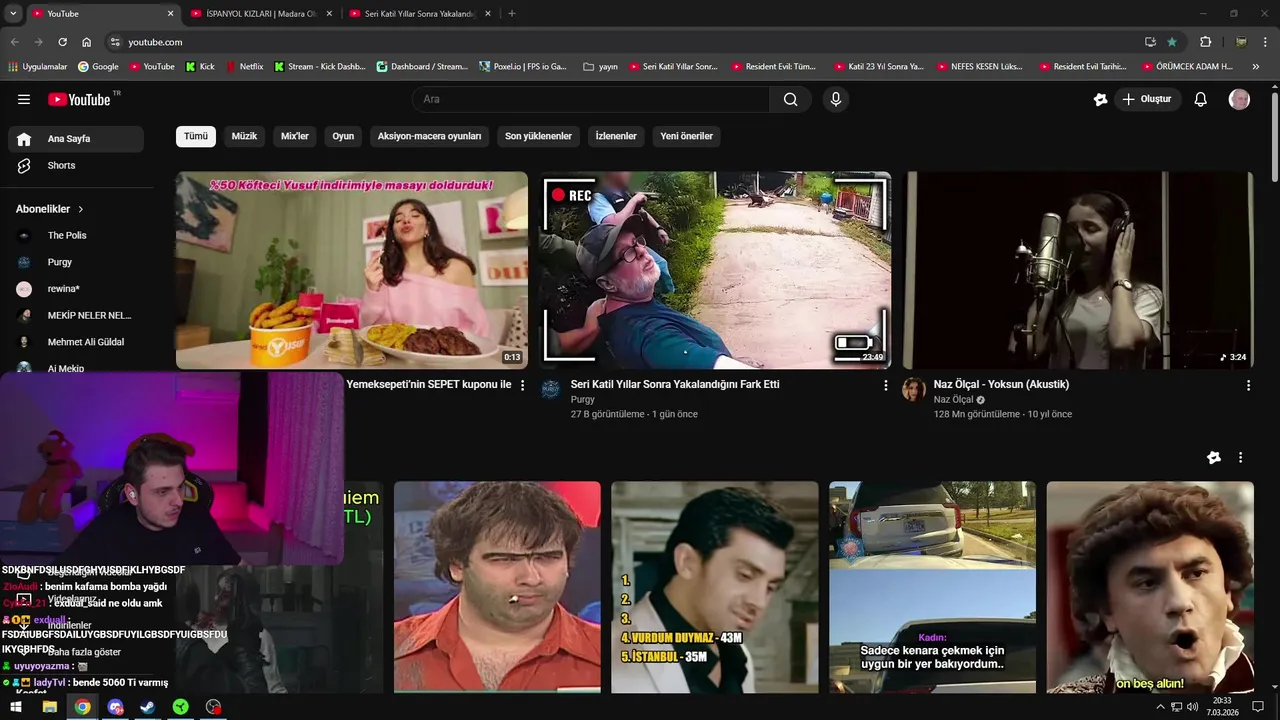
Task: Click Naz Ölçal - Yoksun (Akustik) title
Action: [x=1001, y=384]
